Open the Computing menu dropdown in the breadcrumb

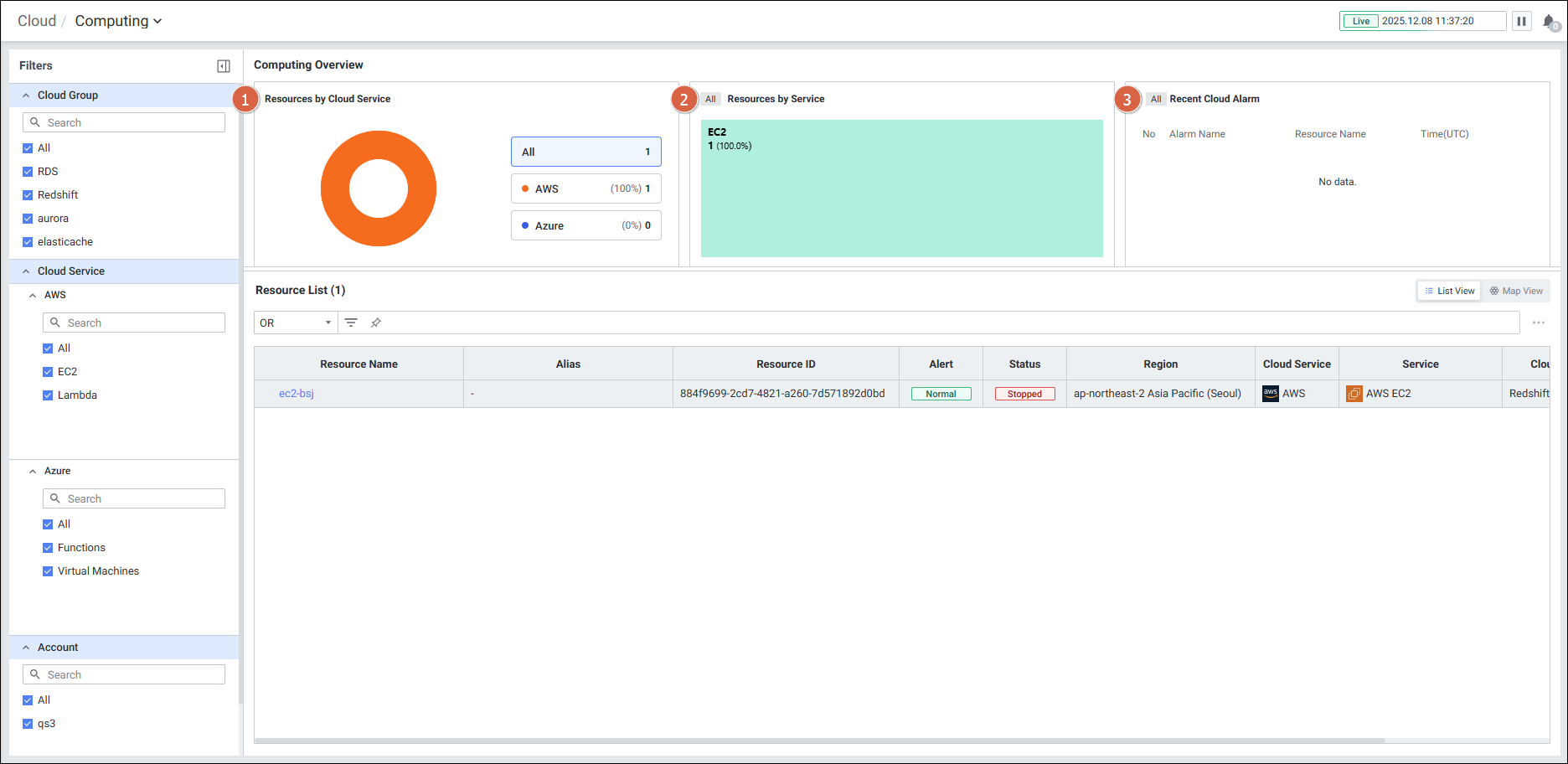pyautogui.click(x=118, y=21)
